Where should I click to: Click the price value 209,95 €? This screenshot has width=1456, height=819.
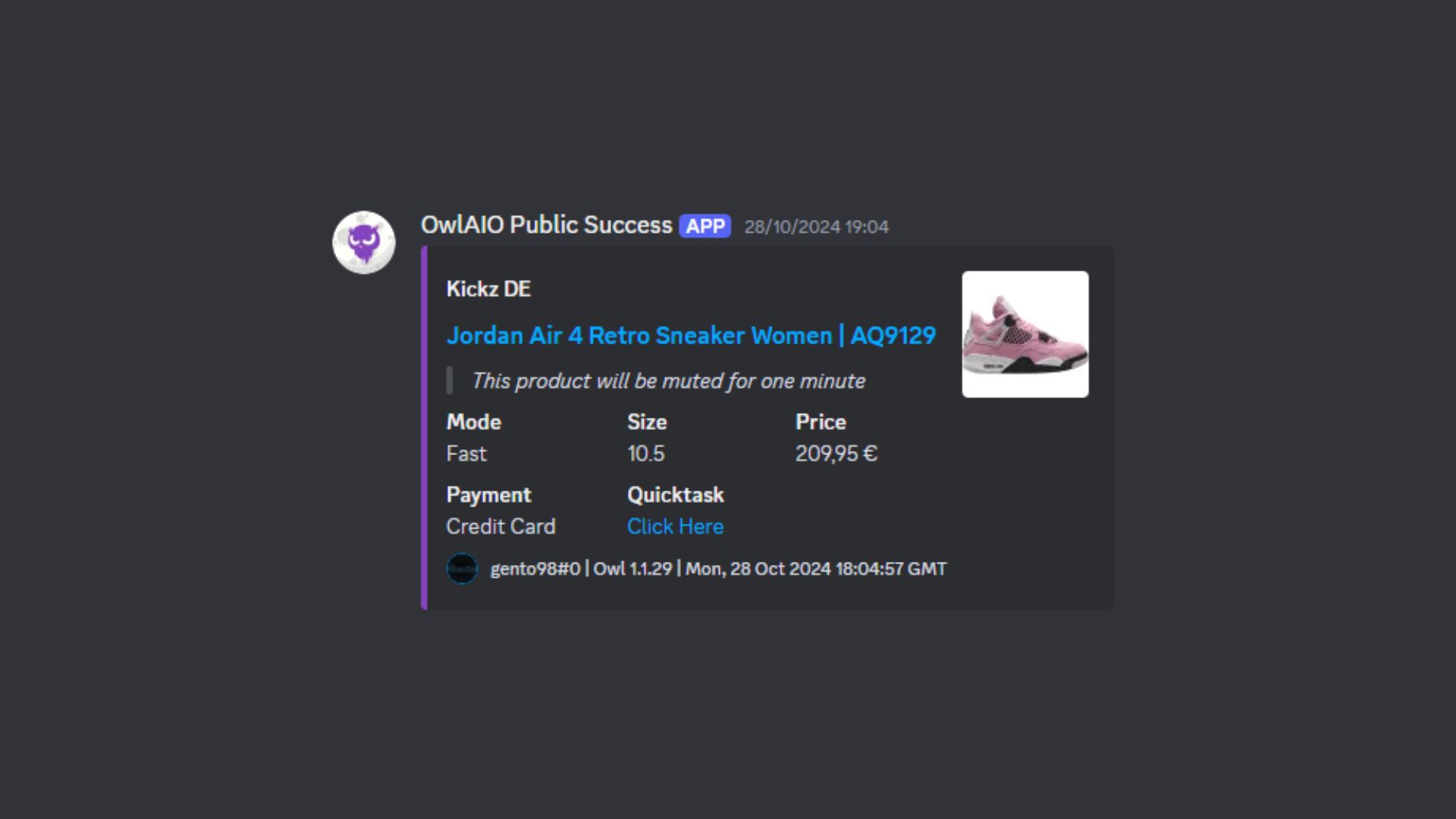click(x=836, y=453)
